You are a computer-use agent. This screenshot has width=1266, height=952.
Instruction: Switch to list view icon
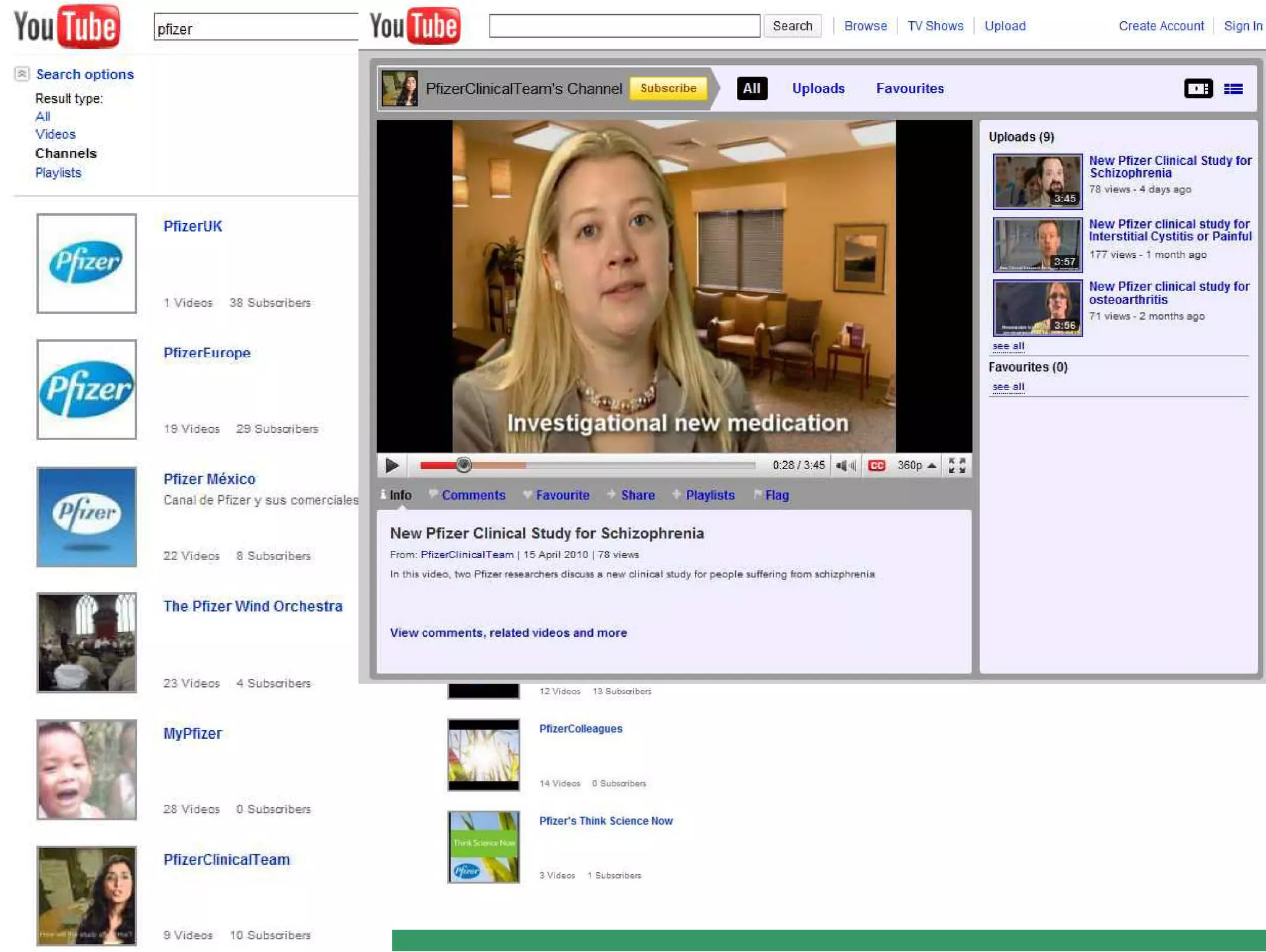point(1233,89)
